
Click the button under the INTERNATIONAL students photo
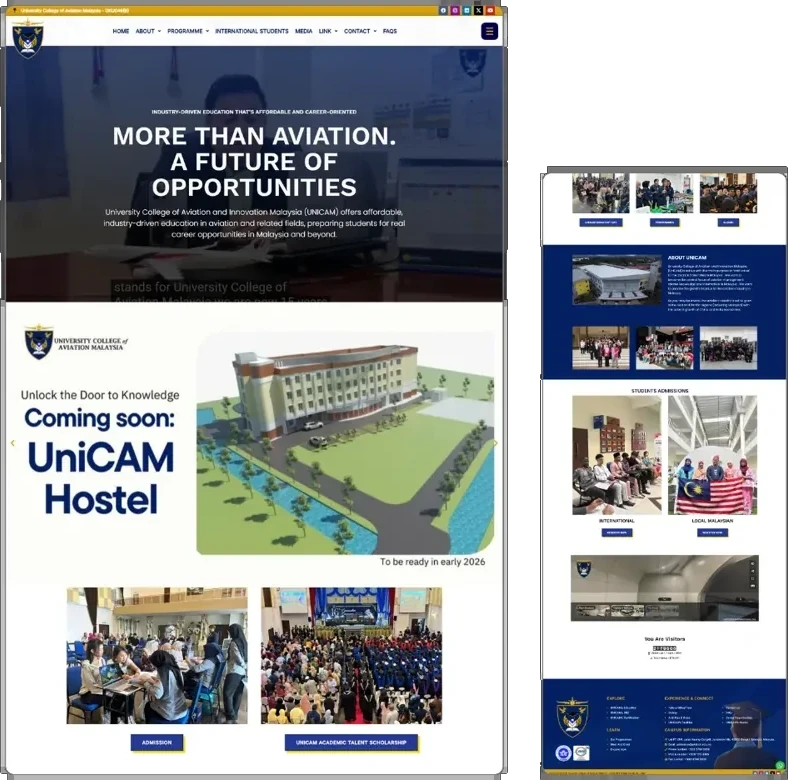617,532
